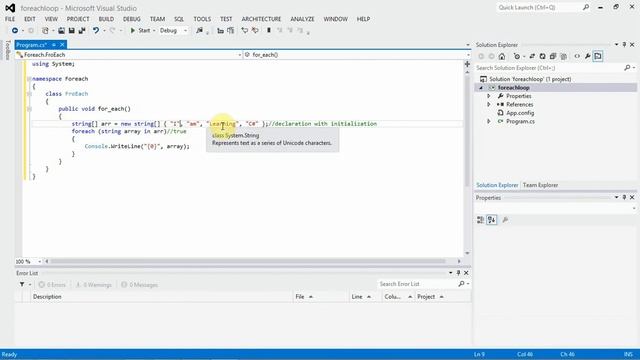Open the Error List filter dropdown
Image resolution: width=640 pixels, height=360 pixels.
pyautogui.click(x=24, y=284)
